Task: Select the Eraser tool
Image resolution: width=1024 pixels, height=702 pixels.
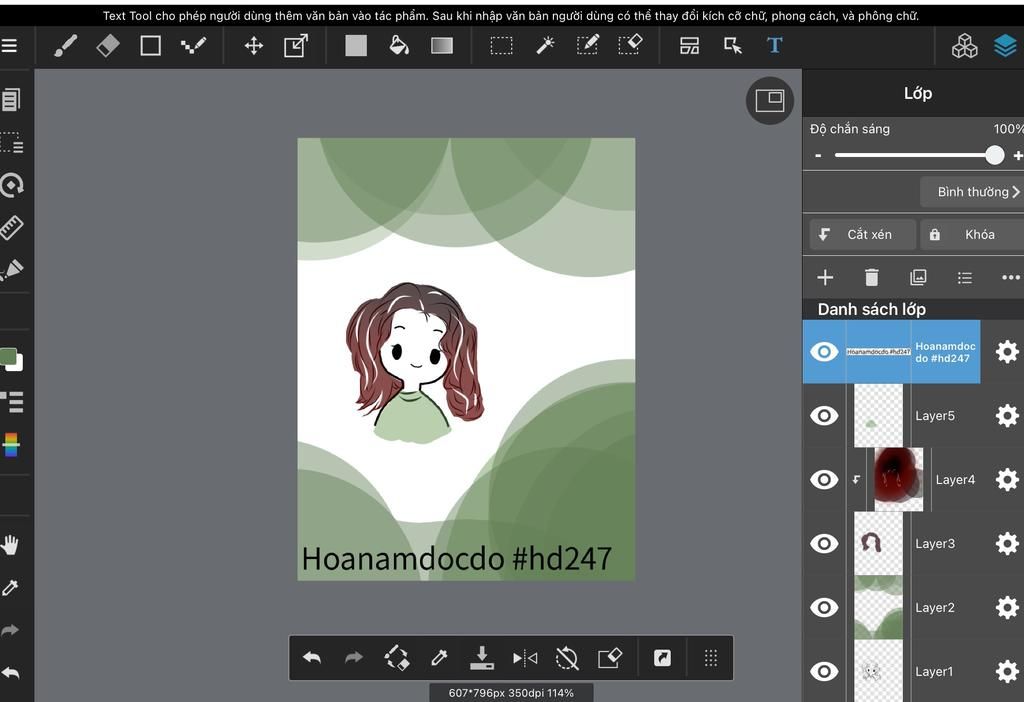Action: [x=108, y=46]
